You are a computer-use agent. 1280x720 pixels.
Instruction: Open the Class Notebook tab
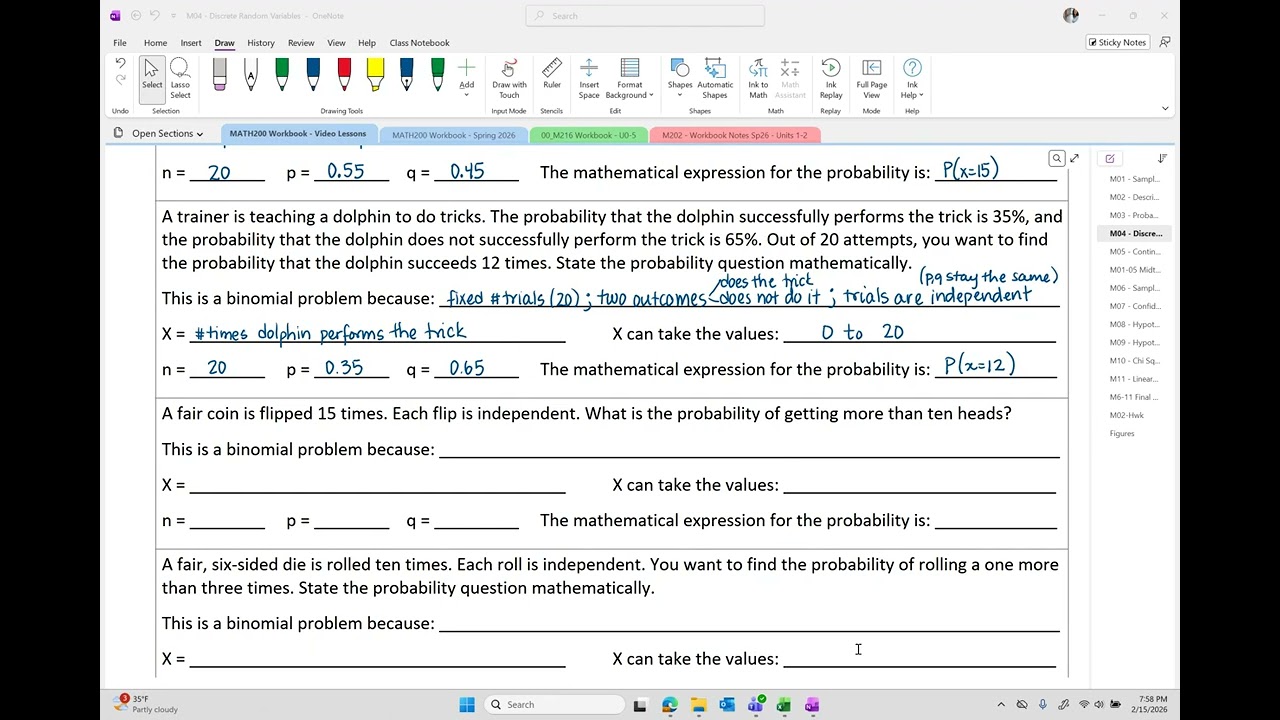419,43
